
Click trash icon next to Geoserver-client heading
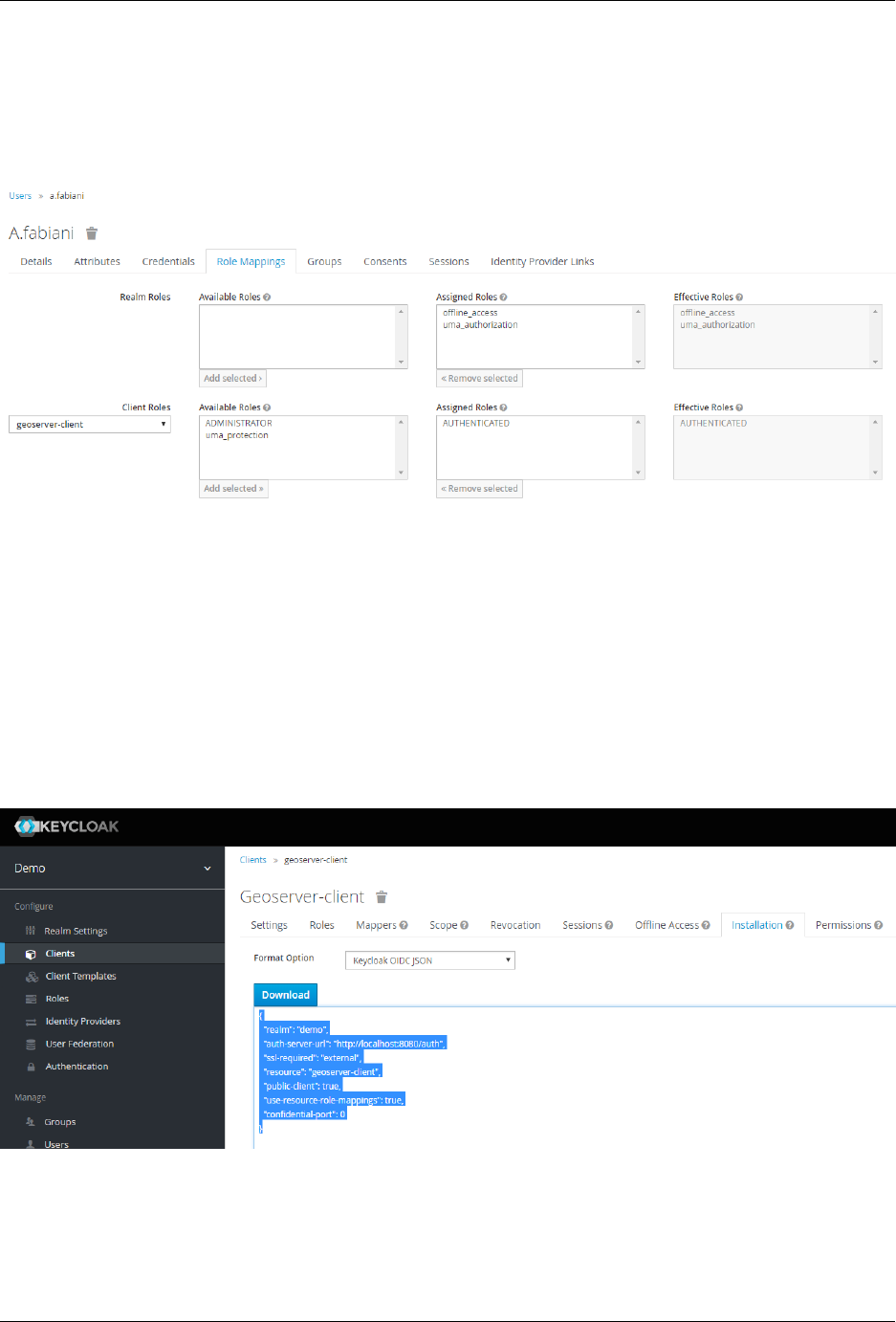[382, 897]
